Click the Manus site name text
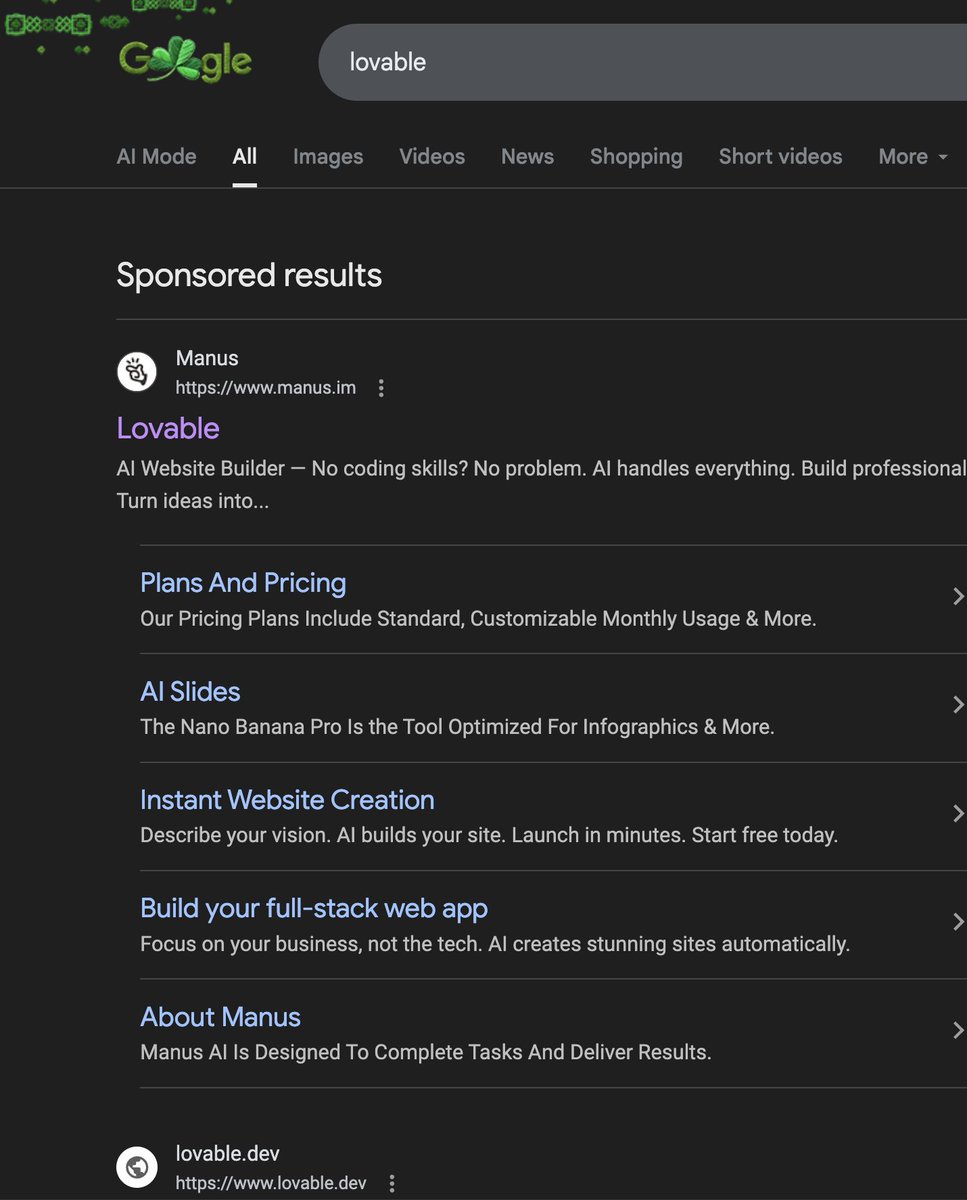The image size is (967, 1200). 207,358
